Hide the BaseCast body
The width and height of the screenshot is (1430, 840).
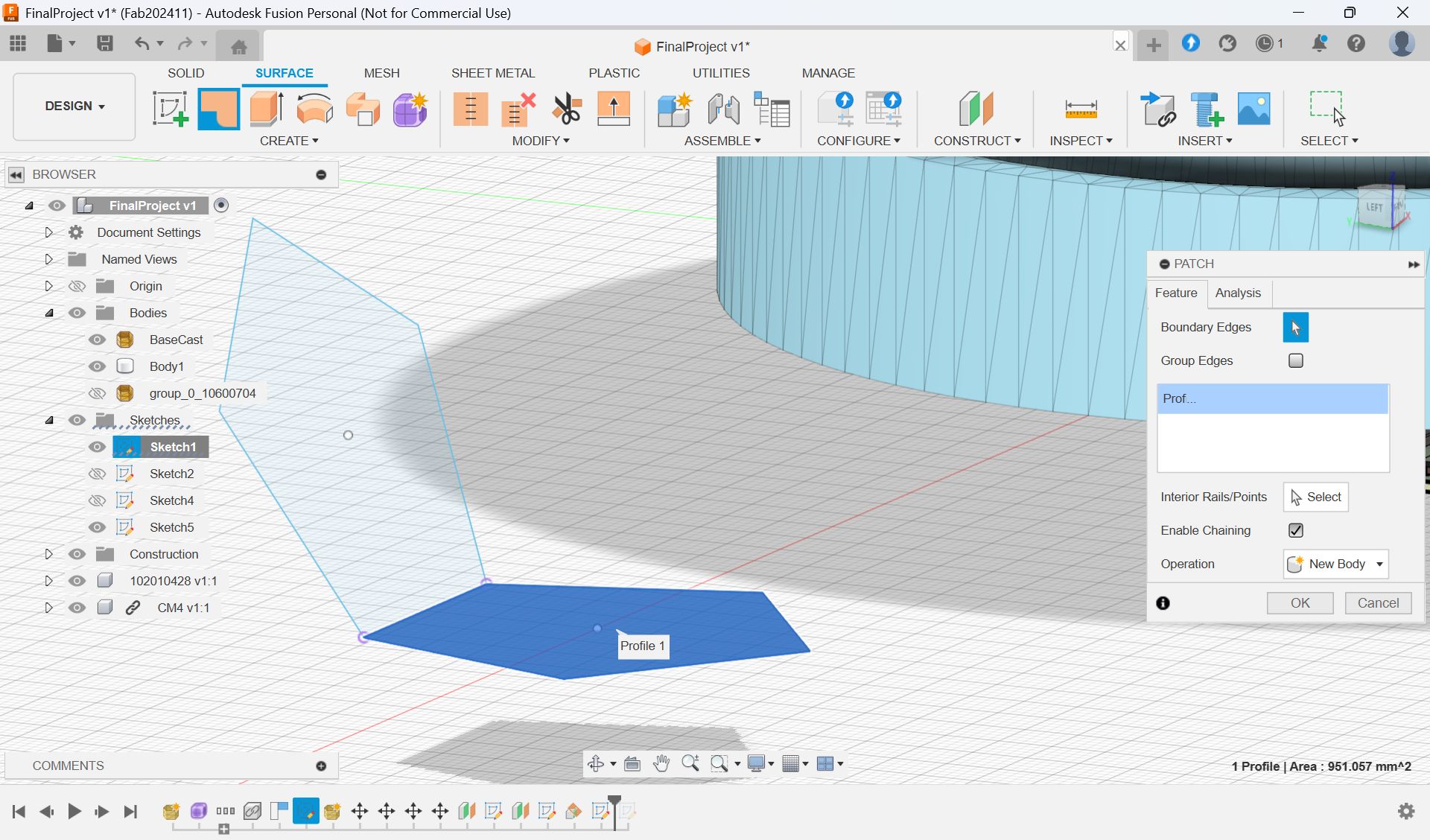(97, 340)
